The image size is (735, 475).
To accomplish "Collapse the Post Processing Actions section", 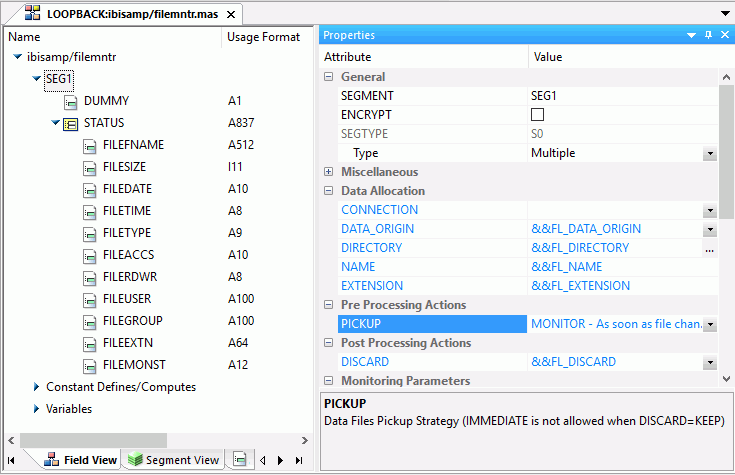I will 329,343.
